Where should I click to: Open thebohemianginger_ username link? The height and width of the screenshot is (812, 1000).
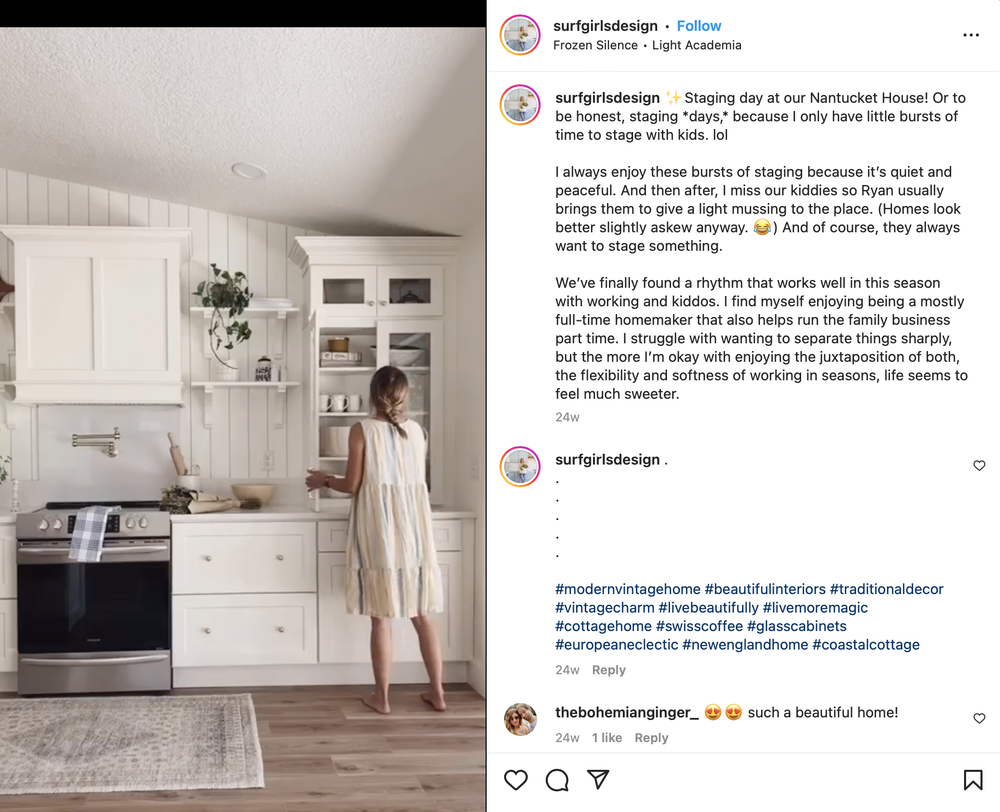pyautogui.click(x=626, y=712)
